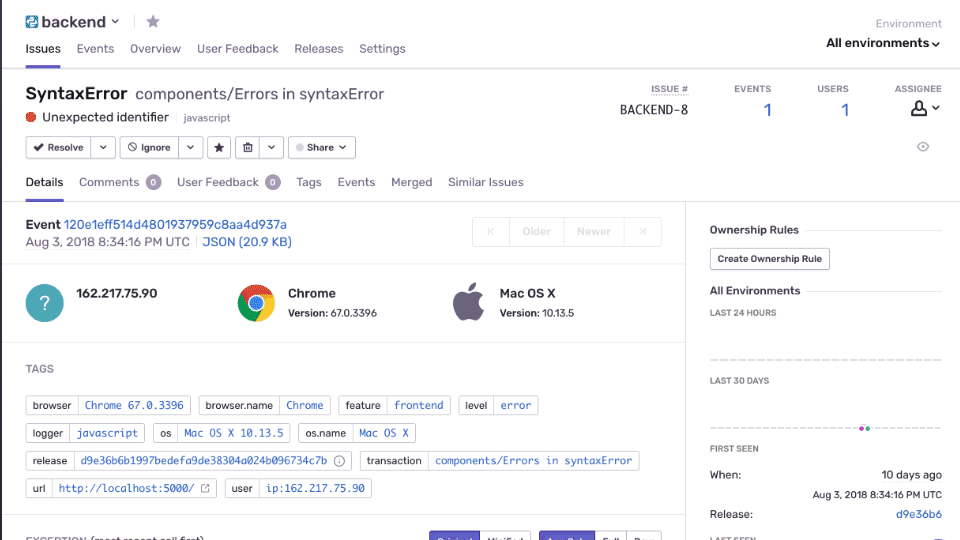
Task: Filter by browser.name tag Chrome
Action: click(304, 405)
